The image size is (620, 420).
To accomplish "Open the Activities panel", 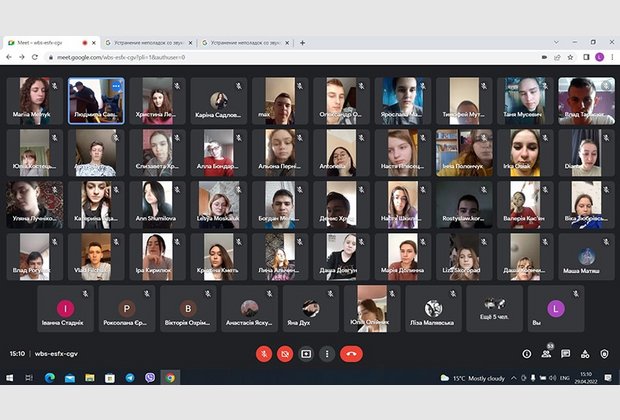I will 585,353.
